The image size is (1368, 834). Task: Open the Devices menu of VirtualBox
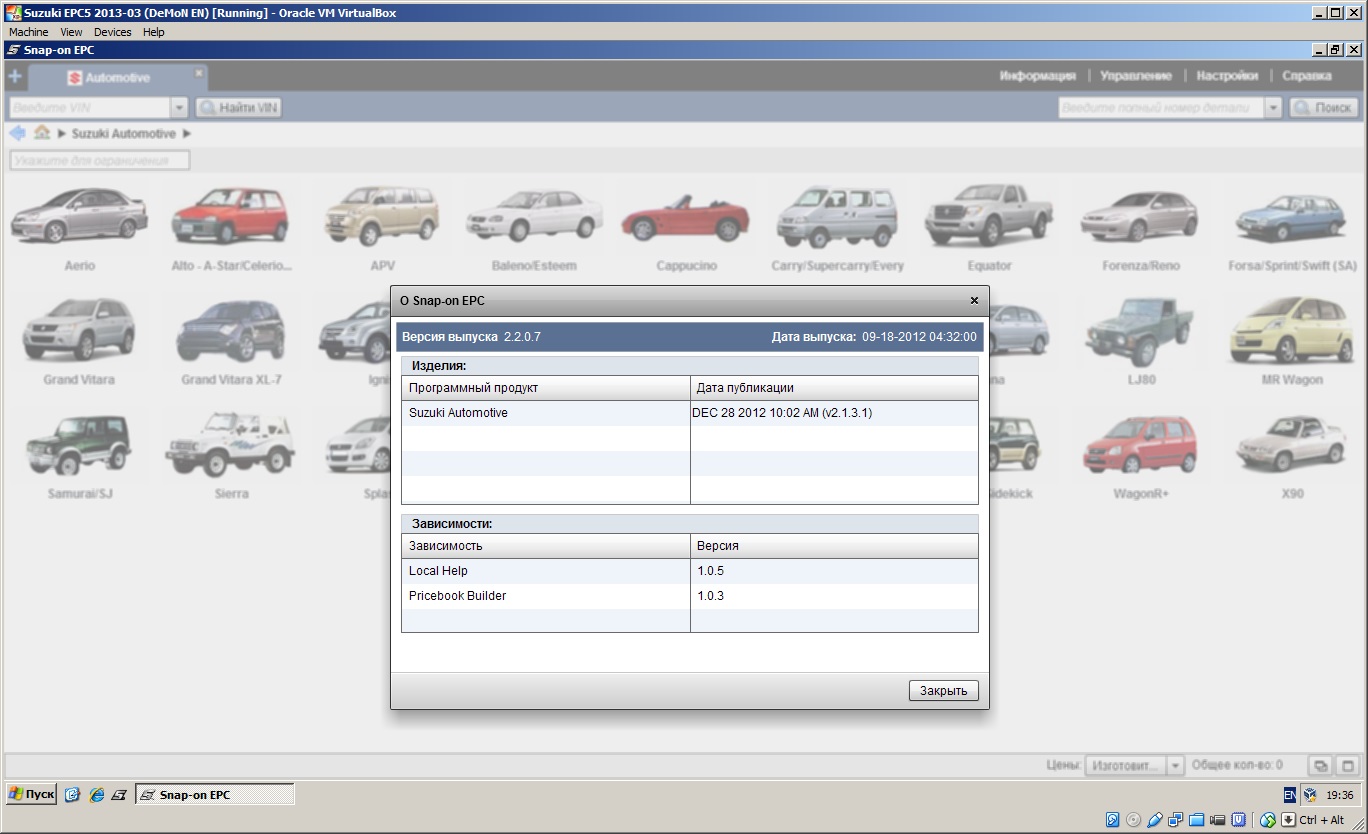tap(112, 32)
